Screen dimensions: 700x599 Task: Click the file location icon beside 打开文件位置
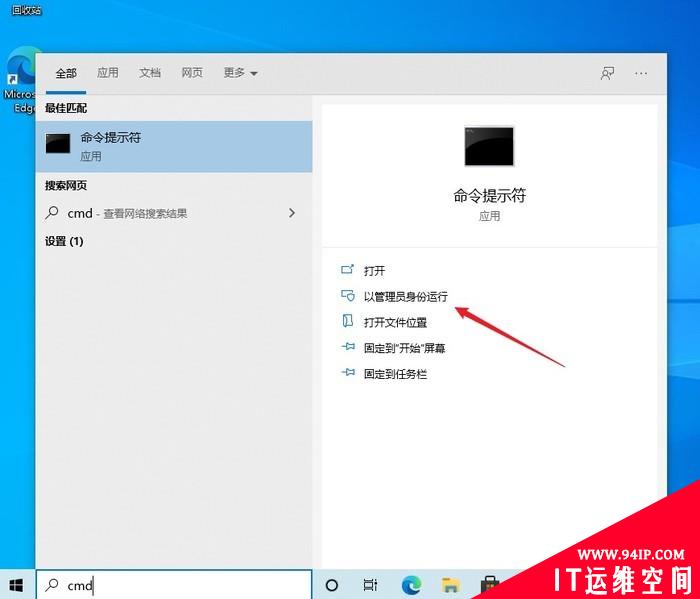347,321
